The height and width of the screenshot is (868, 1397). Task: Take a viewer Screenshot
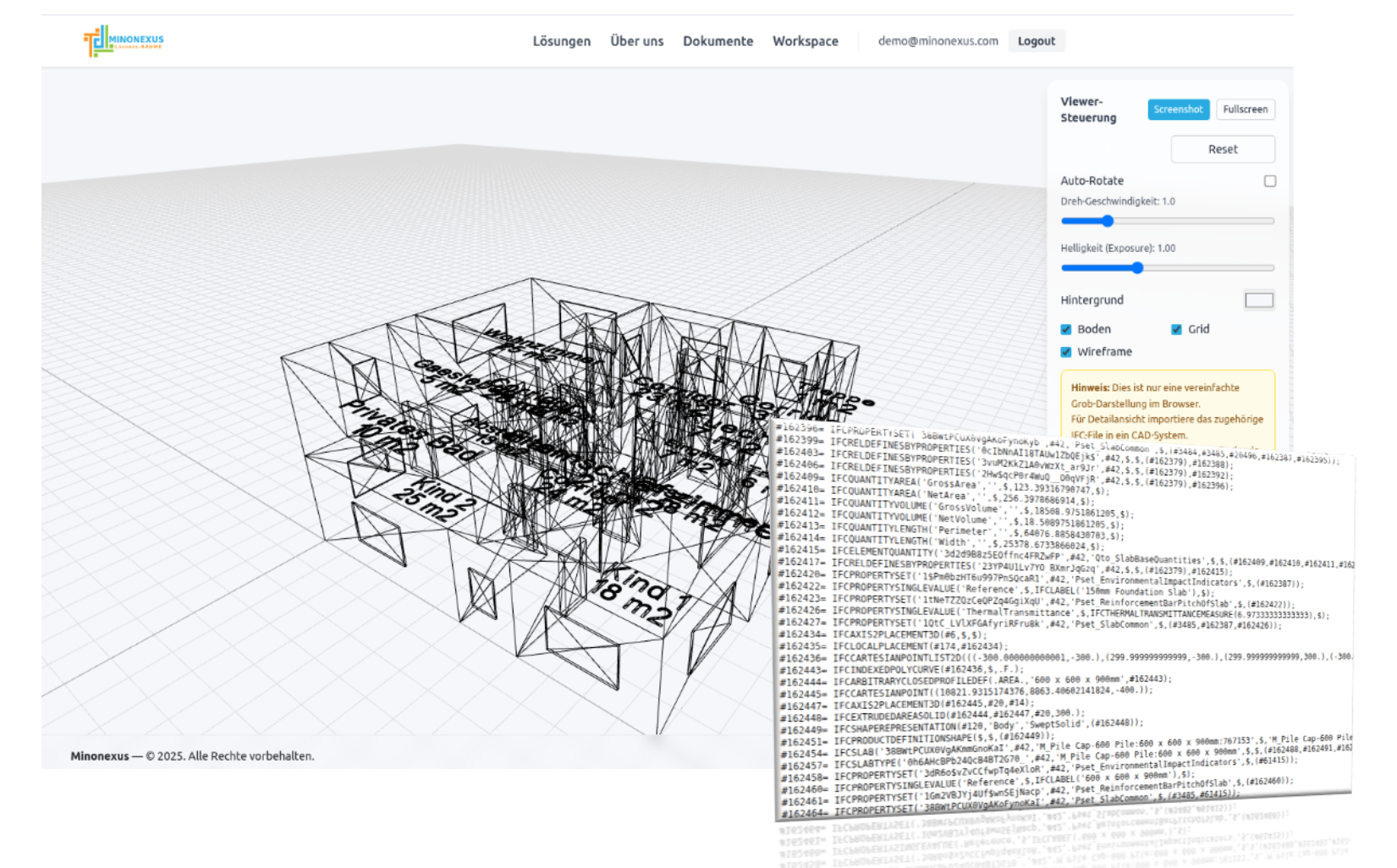(x=1178, y=109)
